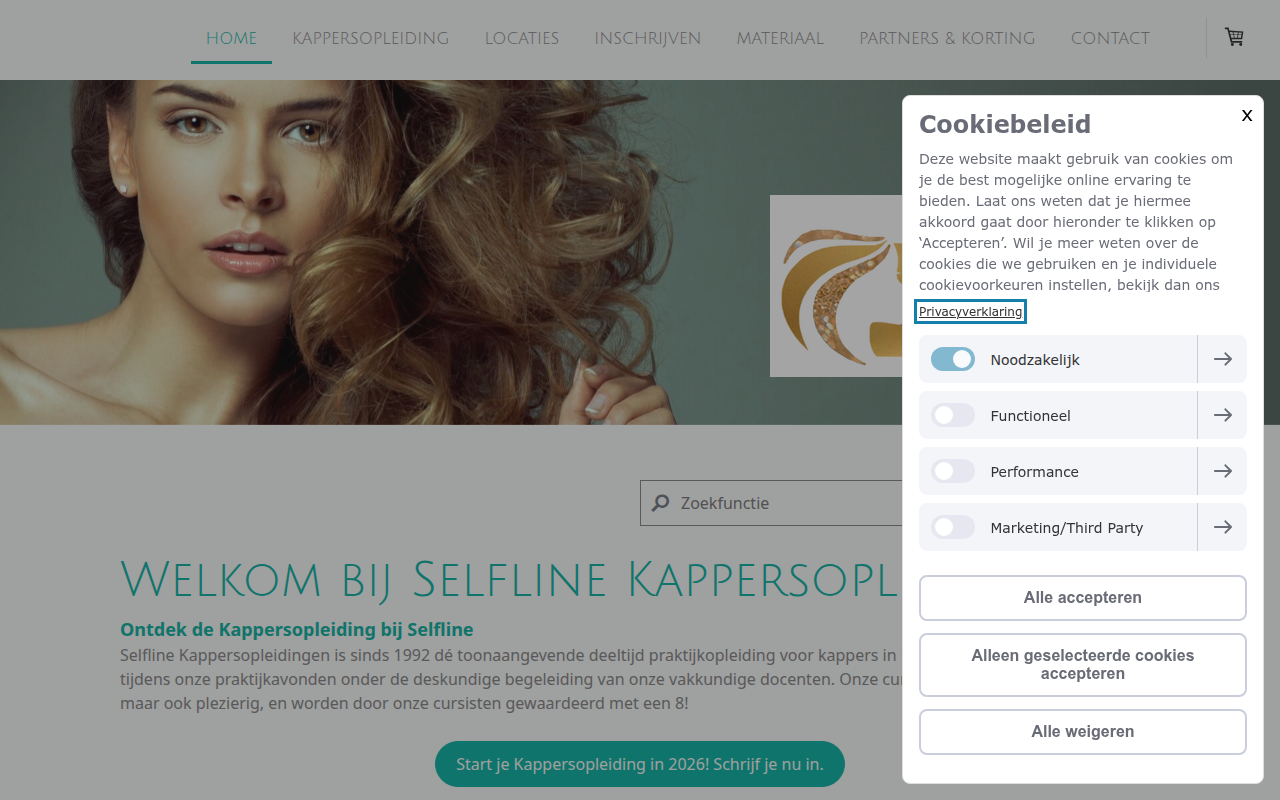Open the Privacyverklaring link

[x=971, y=312]
